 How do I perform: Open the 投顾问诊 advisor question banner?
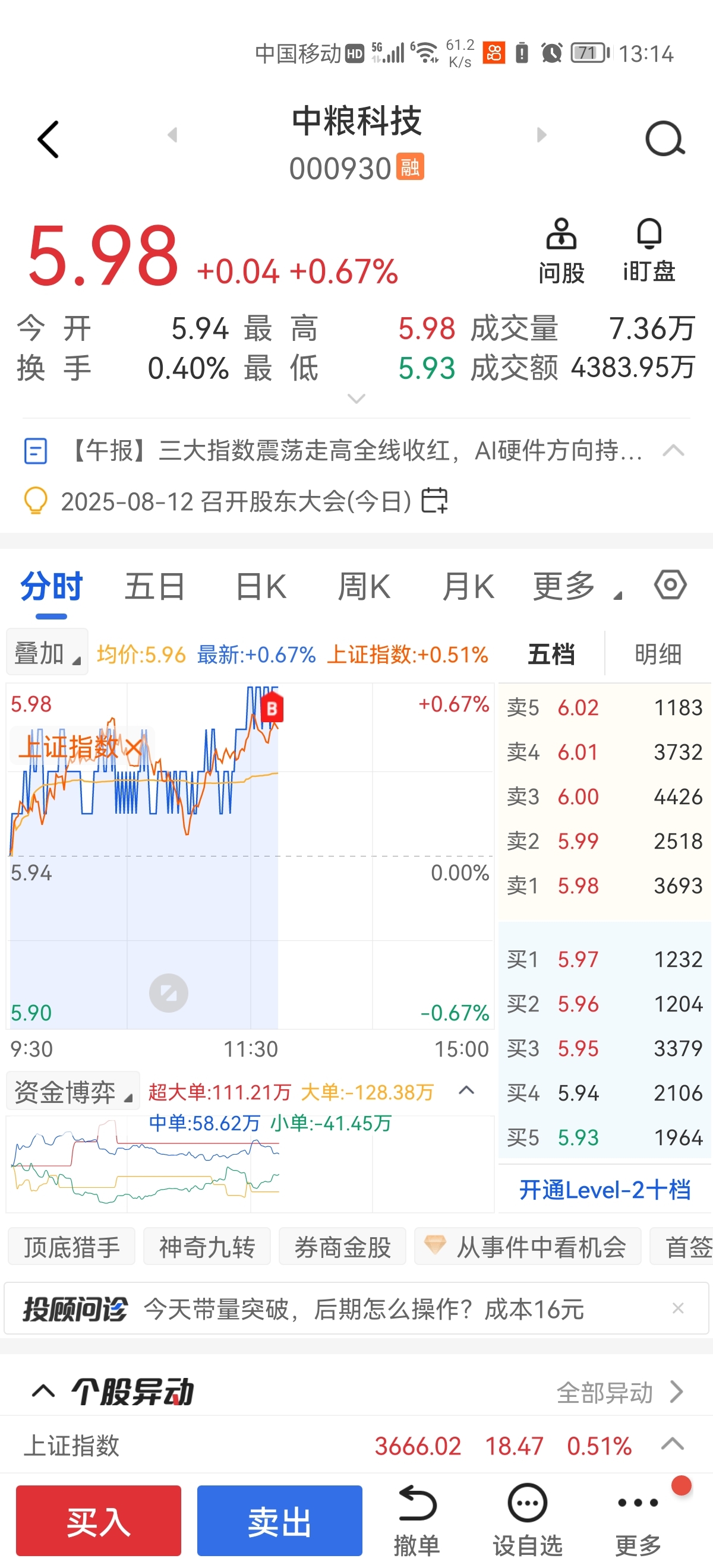(x=356, y=1308)
